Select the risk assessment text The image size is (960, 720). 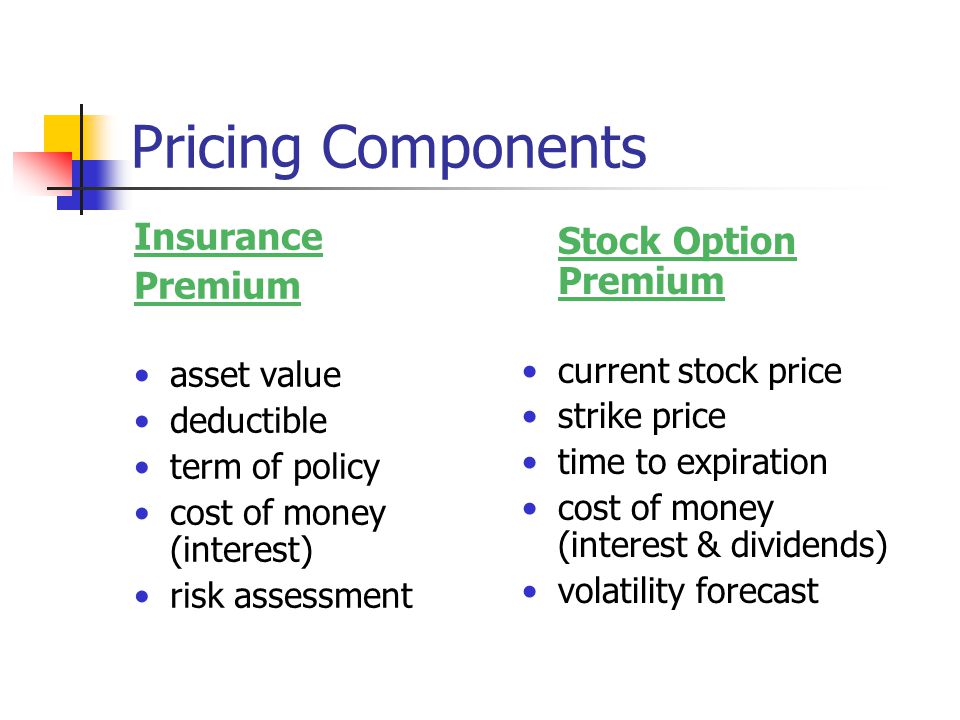point(291,596)
